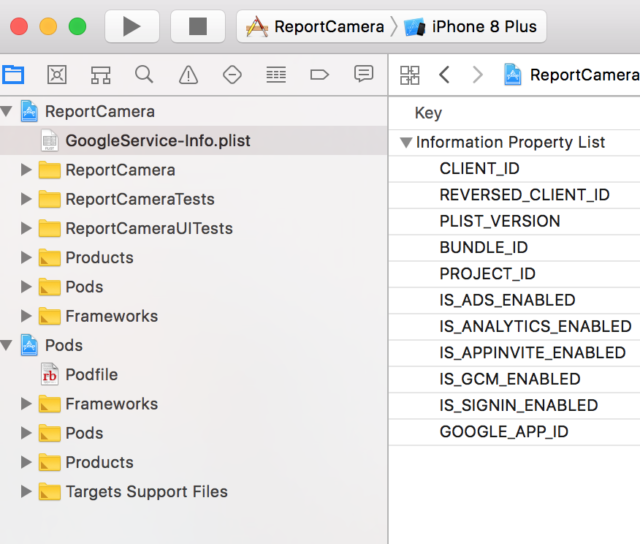This screenshot has width=640, height=544.
Task: Open the Issue navigator
Action: [188, 75]
